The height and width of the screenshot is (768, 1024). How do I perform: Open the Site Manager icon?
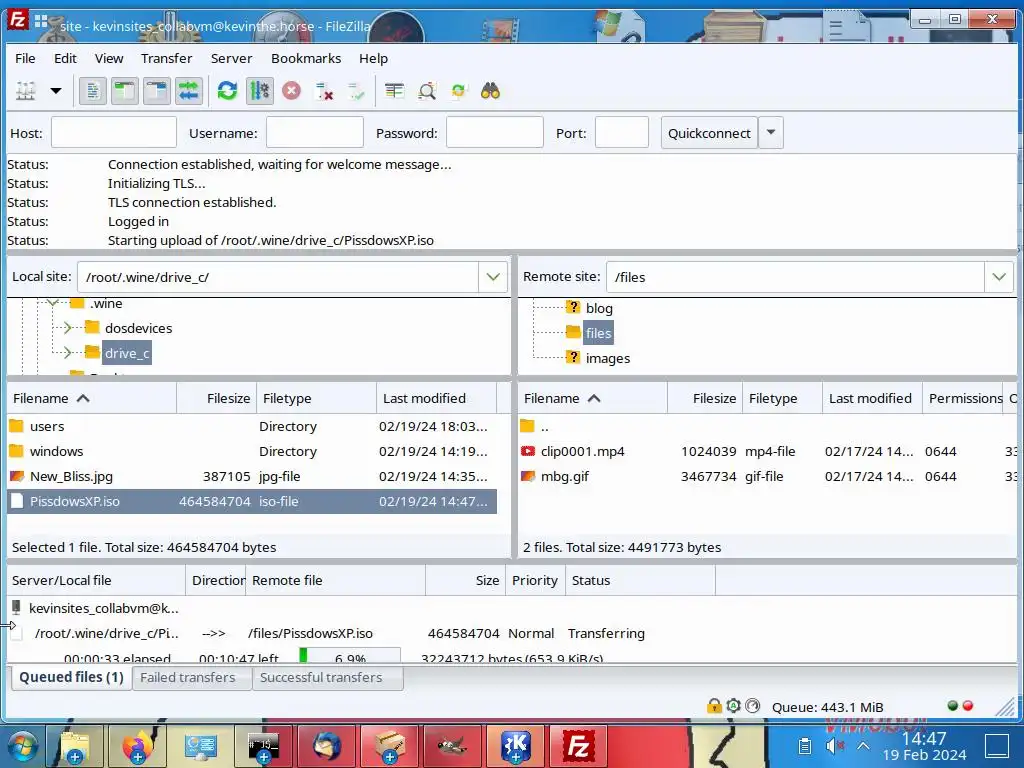25,91
